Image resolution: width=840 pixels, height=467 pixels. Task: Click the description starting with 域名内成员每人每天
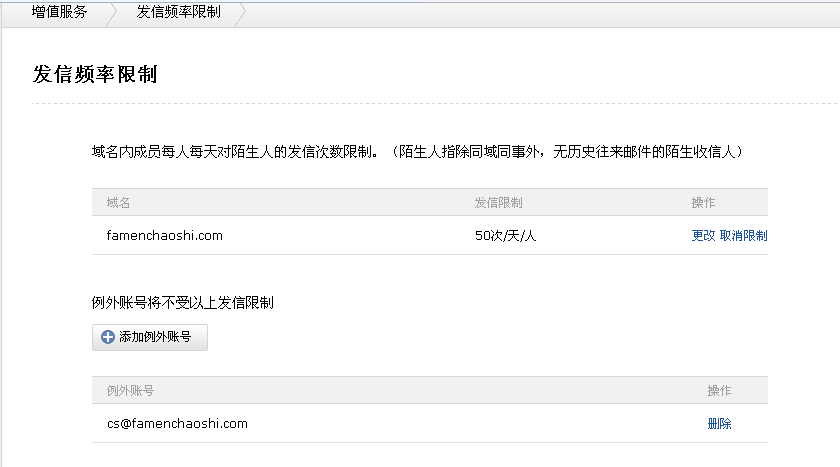click(417, 152)
